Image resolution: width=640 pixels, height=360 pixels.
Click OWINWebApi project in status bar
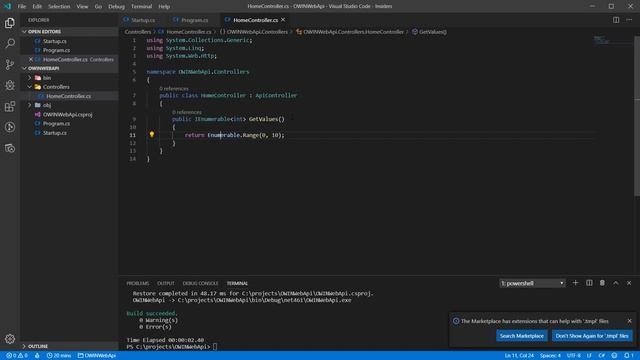[97, 356]
